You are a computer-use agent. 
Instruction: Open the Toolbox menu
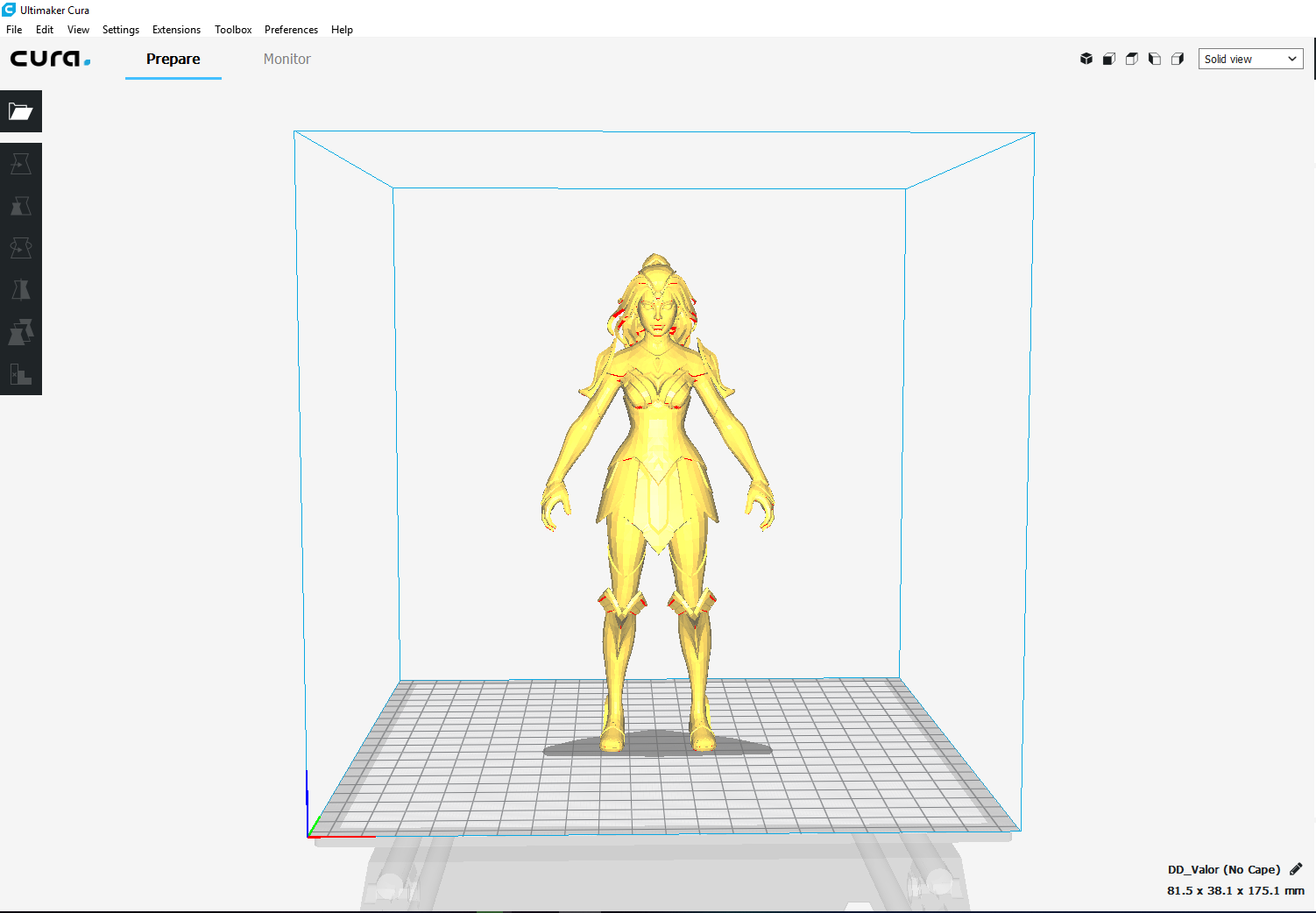tap(233, 30)
